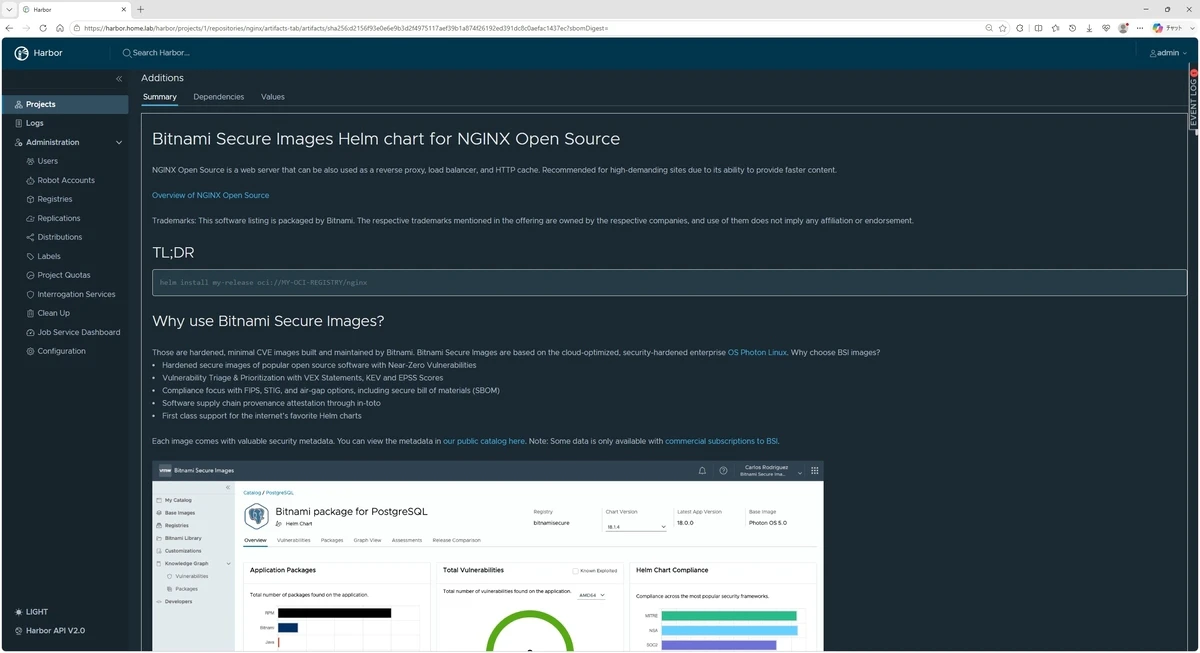Toggle the LIGHT theme switch
The image size is (1200, 653).
coord(31,612)
